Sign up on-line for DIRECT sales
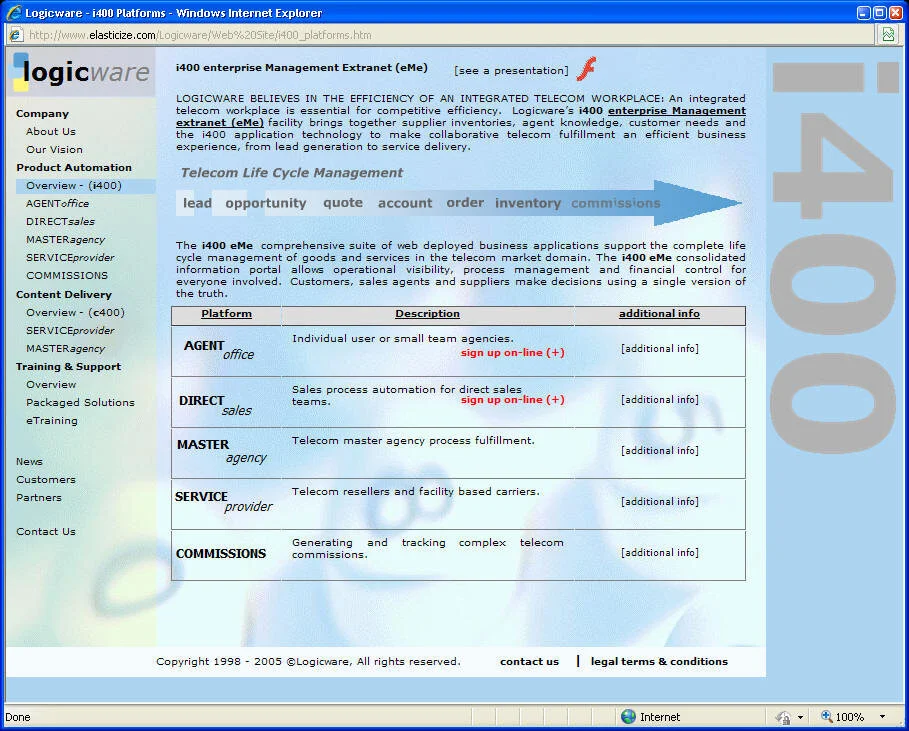Image resolution: width=909 pixels, height=731 pixels. click(512, 399)
